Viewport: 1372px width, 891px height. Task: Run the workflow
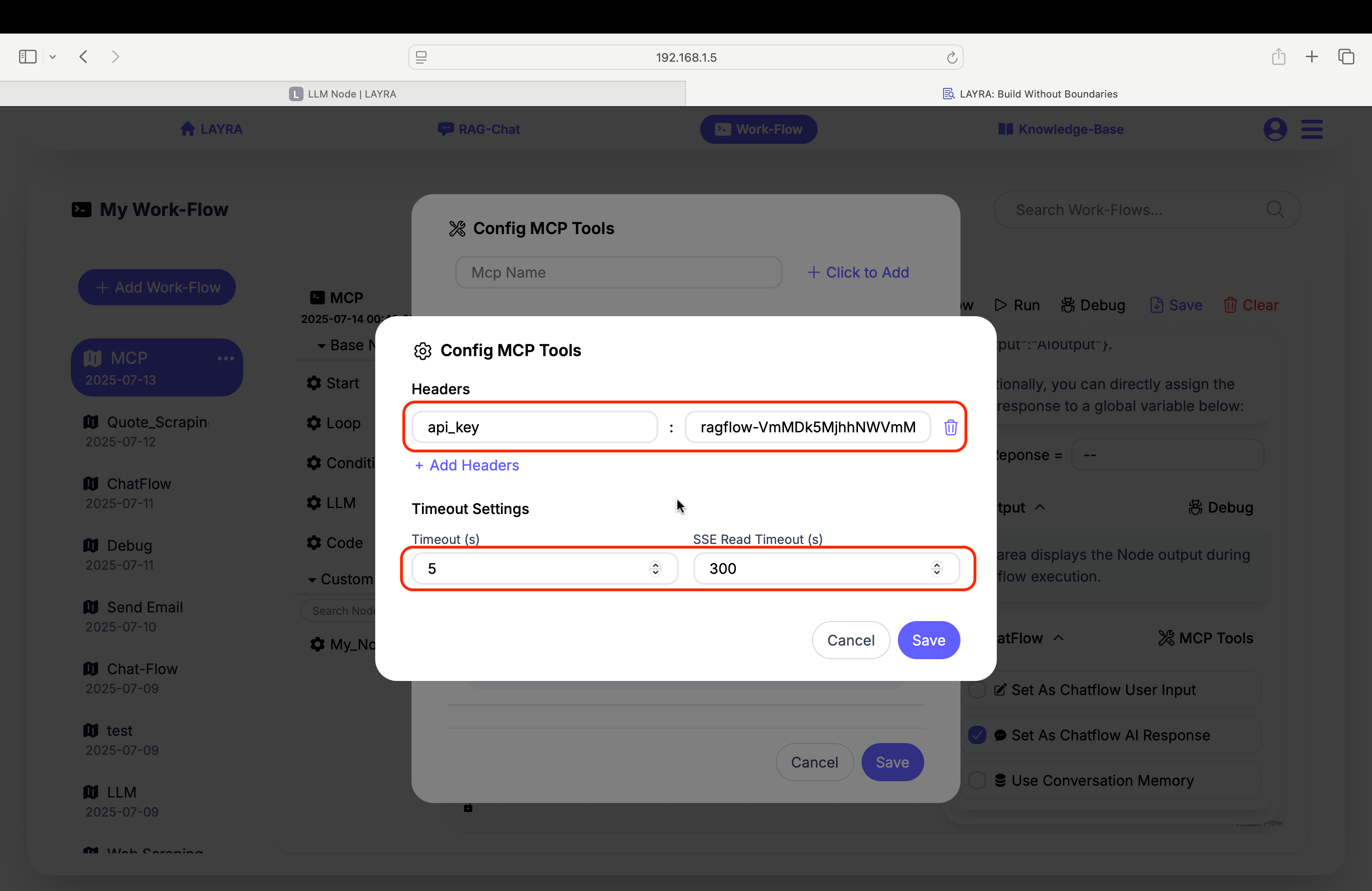[1018, 305]
